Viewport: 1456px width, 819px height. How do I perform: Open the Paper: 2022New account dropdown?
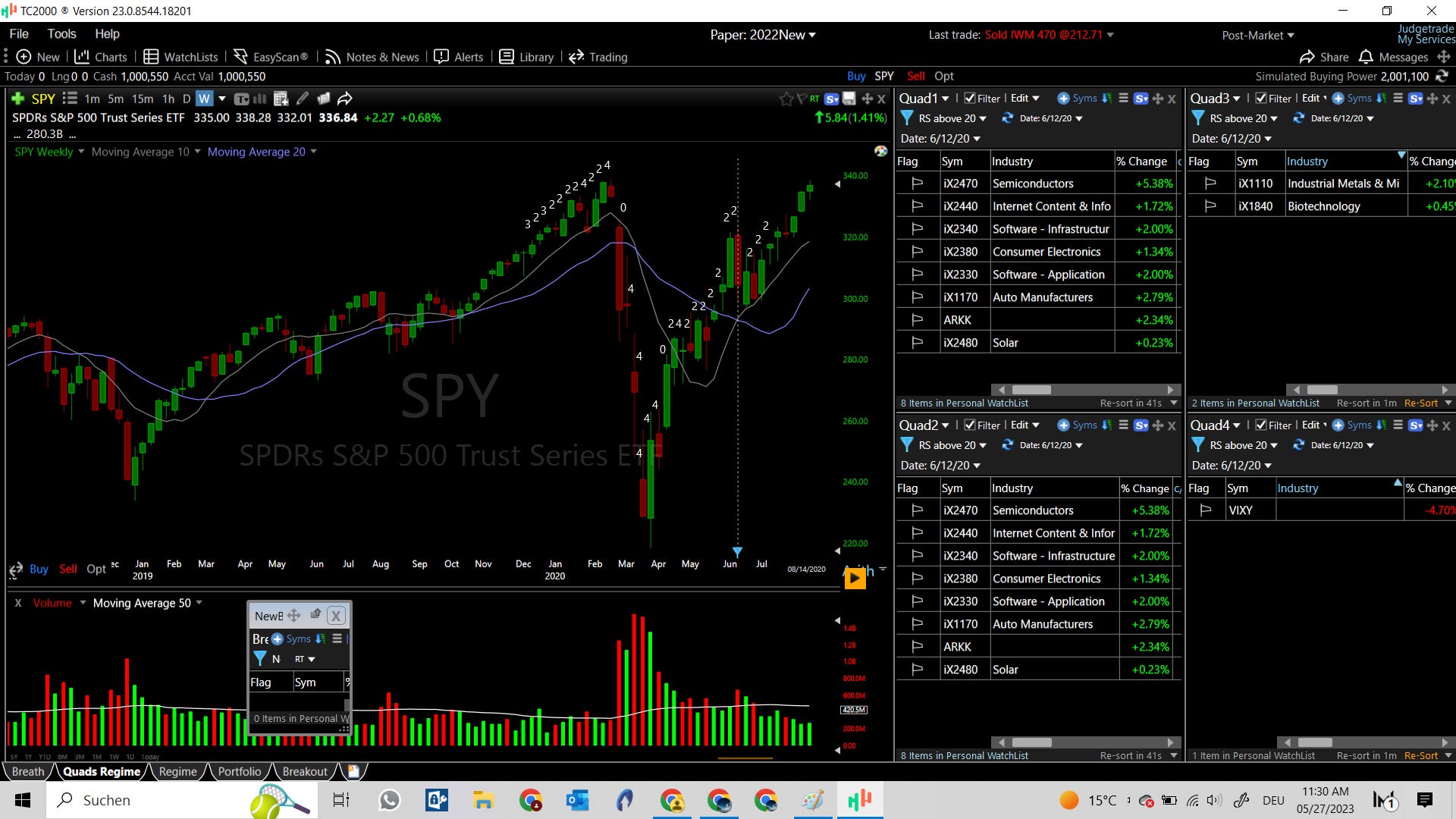coord(763,35)
